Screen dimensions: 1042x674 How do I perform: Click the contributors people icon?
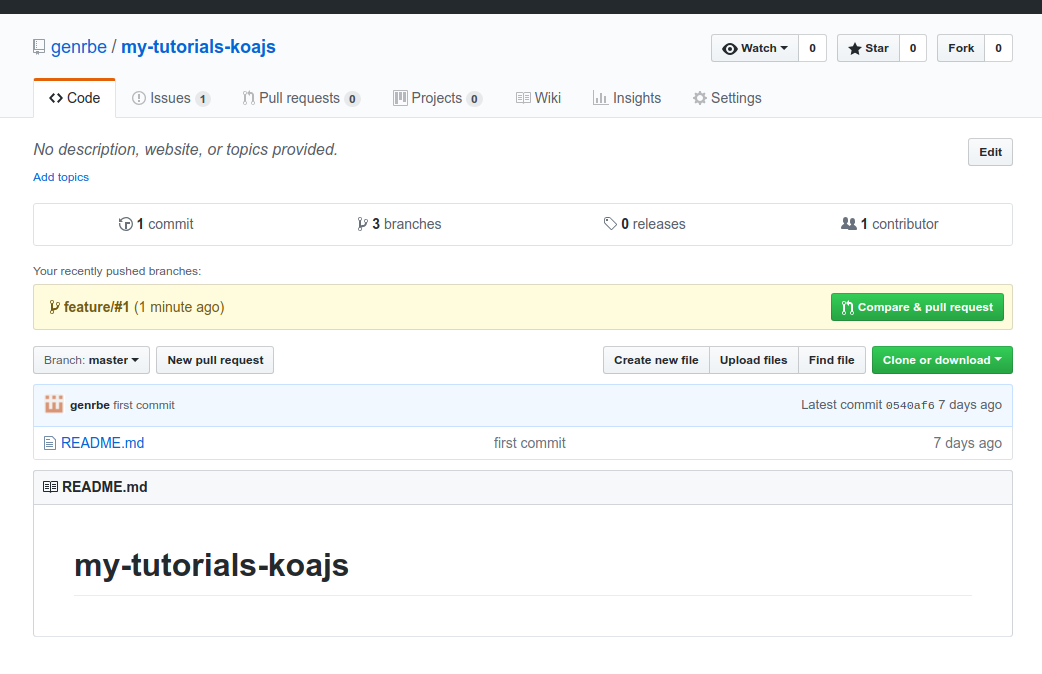click(x=849, y=224)
